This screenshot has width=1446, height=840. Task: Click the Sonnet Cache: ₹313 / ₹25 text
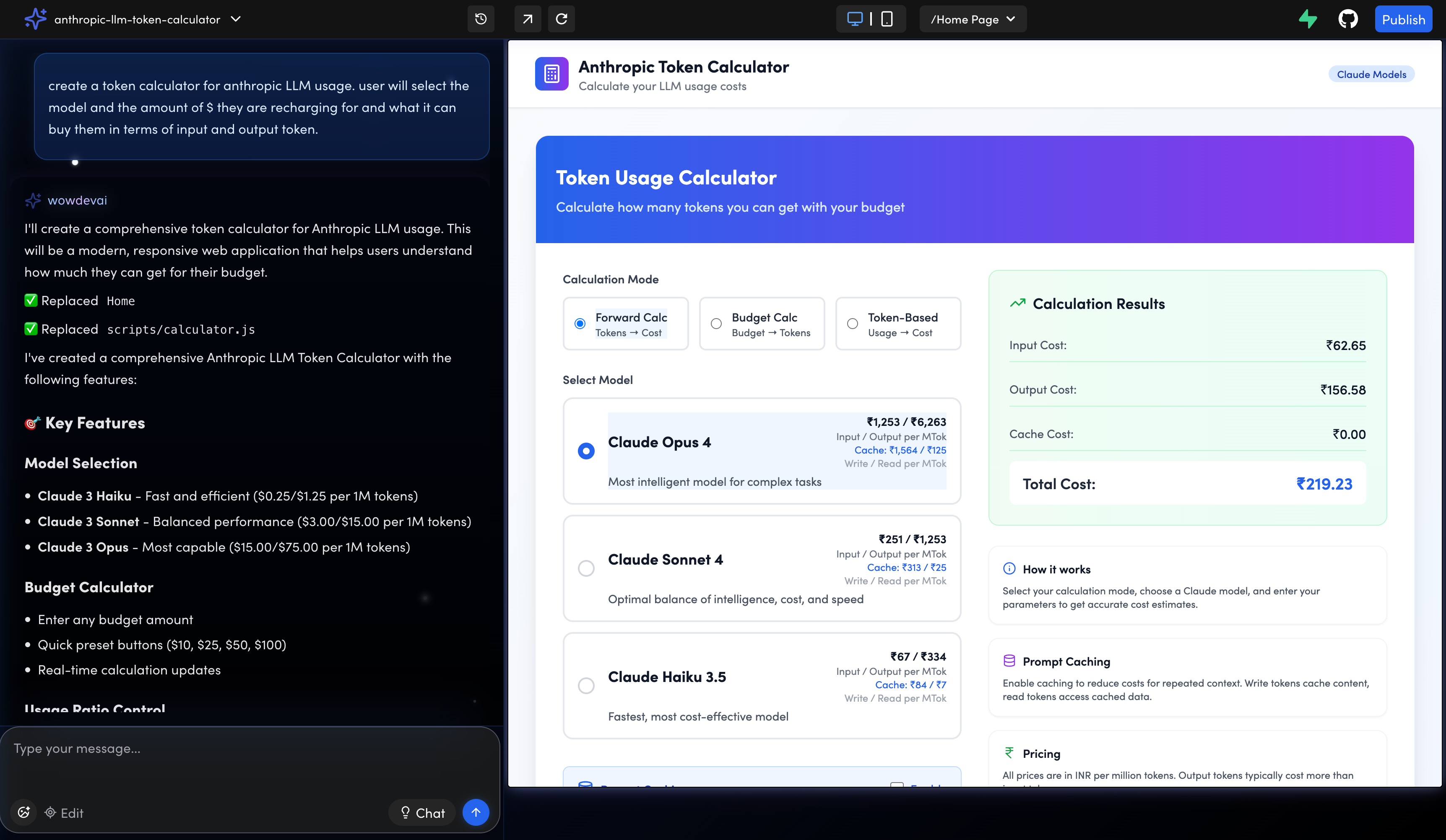[906, 567]
